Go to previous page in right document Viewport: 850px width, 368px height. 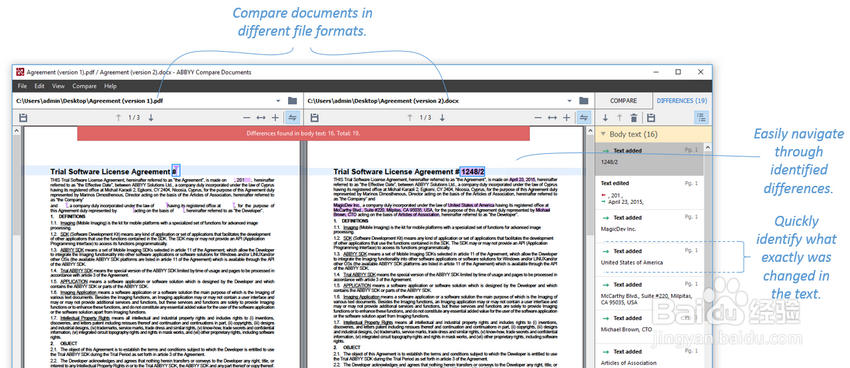pos(409,118)
